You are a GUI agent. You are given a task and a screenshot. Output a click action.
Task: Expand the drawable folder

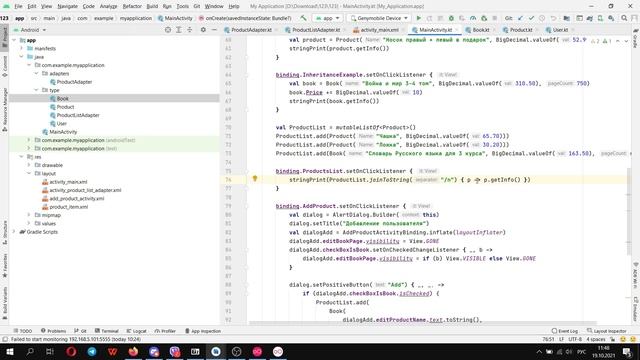tap(29, 165)
